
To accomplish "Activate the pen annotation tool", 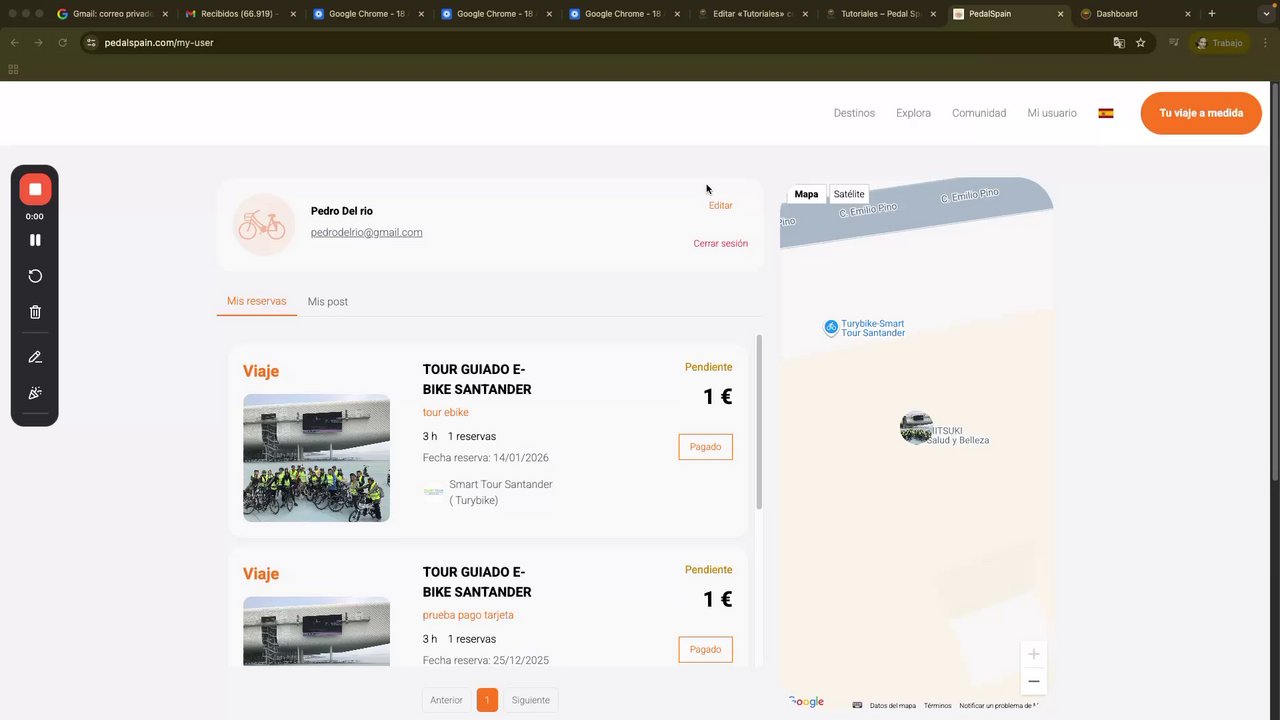I will (35, 357).
